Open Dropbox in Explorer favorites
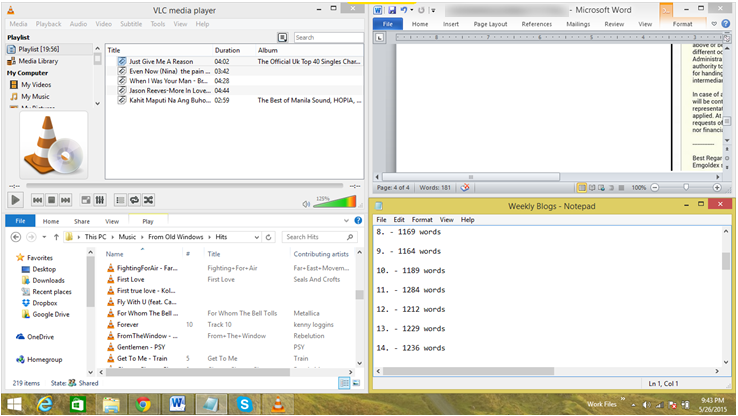 point(43,302)
